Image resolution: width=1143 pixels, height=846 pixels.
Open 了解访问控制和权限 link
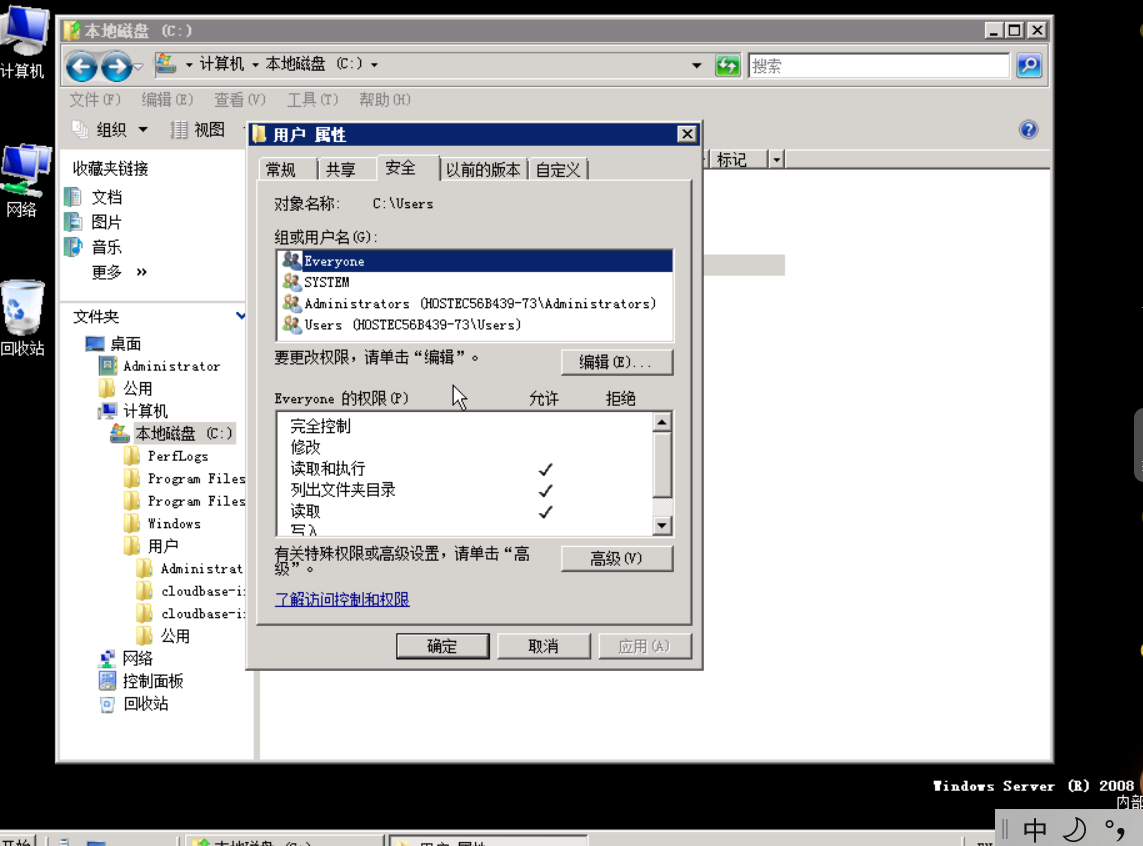point(342,599)
